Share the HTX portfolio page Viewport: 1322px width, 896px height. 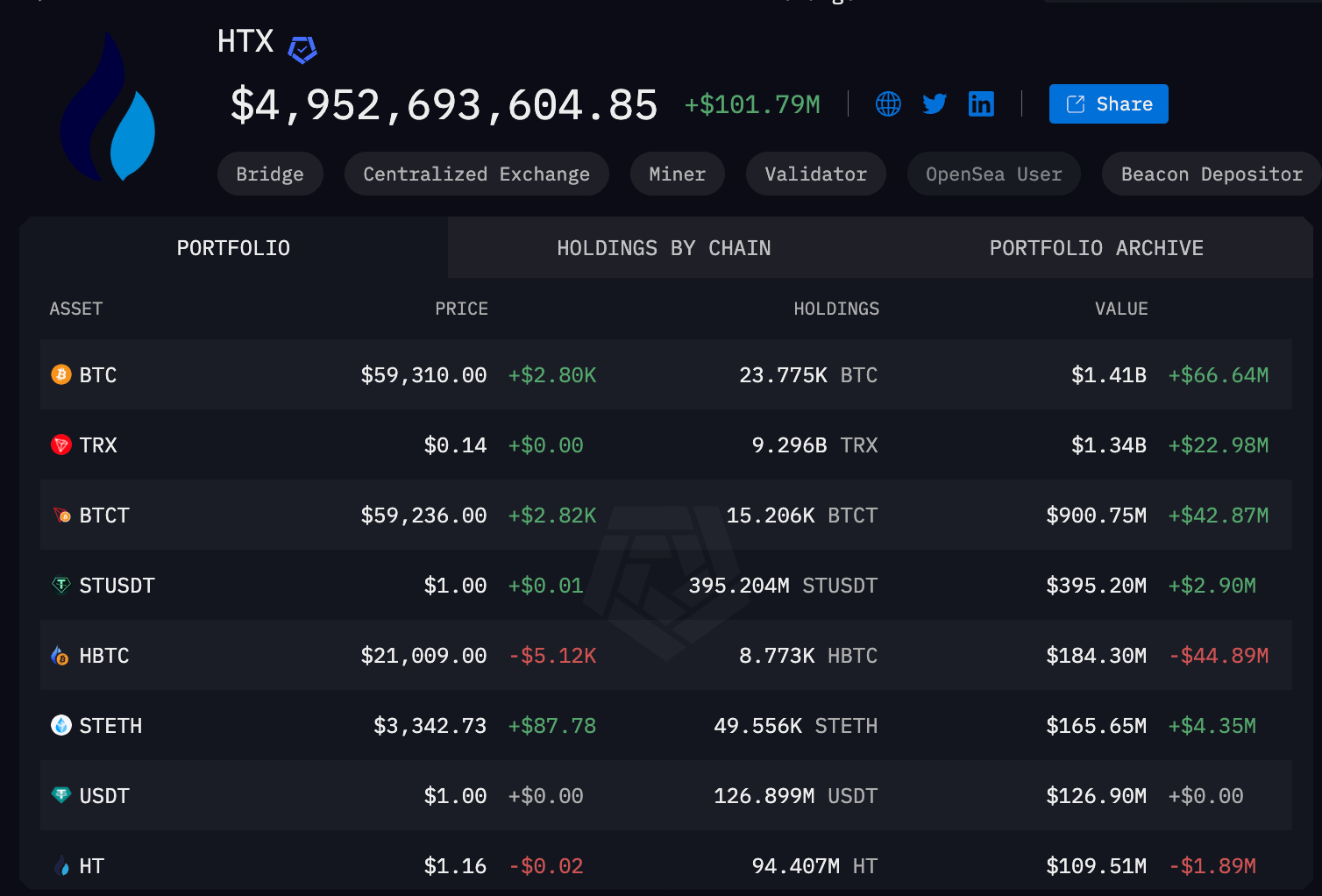(x=1108, y=104)
